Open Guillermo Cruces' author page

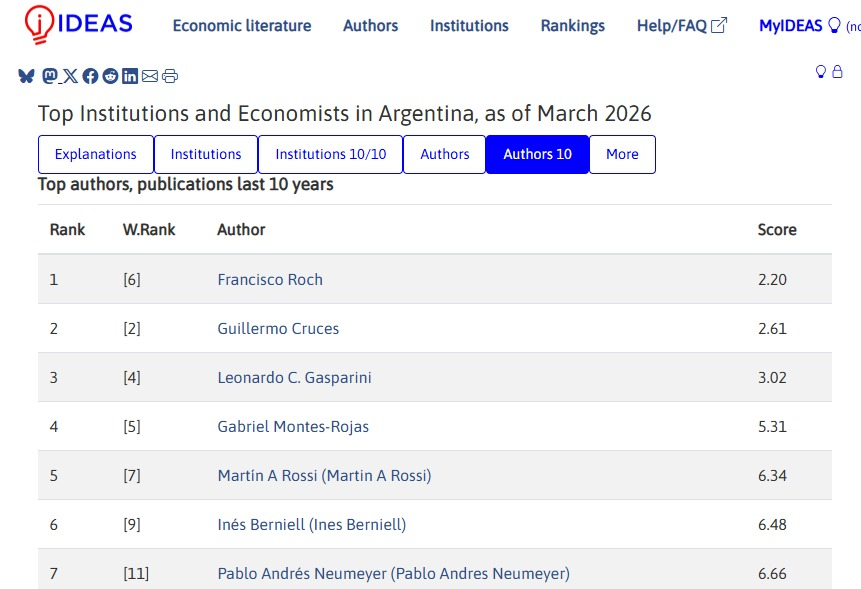coord(278,328)
